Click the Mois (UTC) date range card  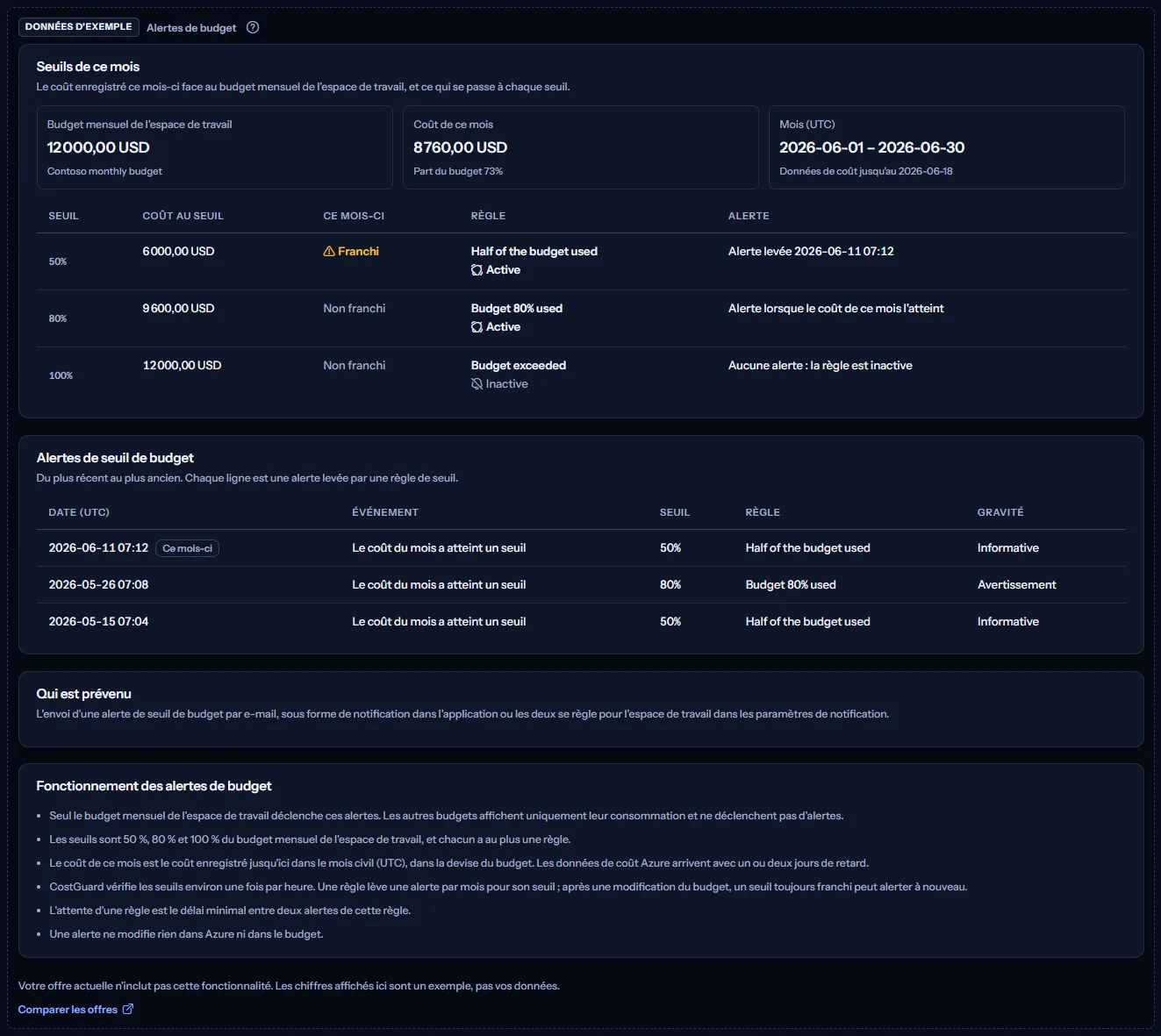947,147
